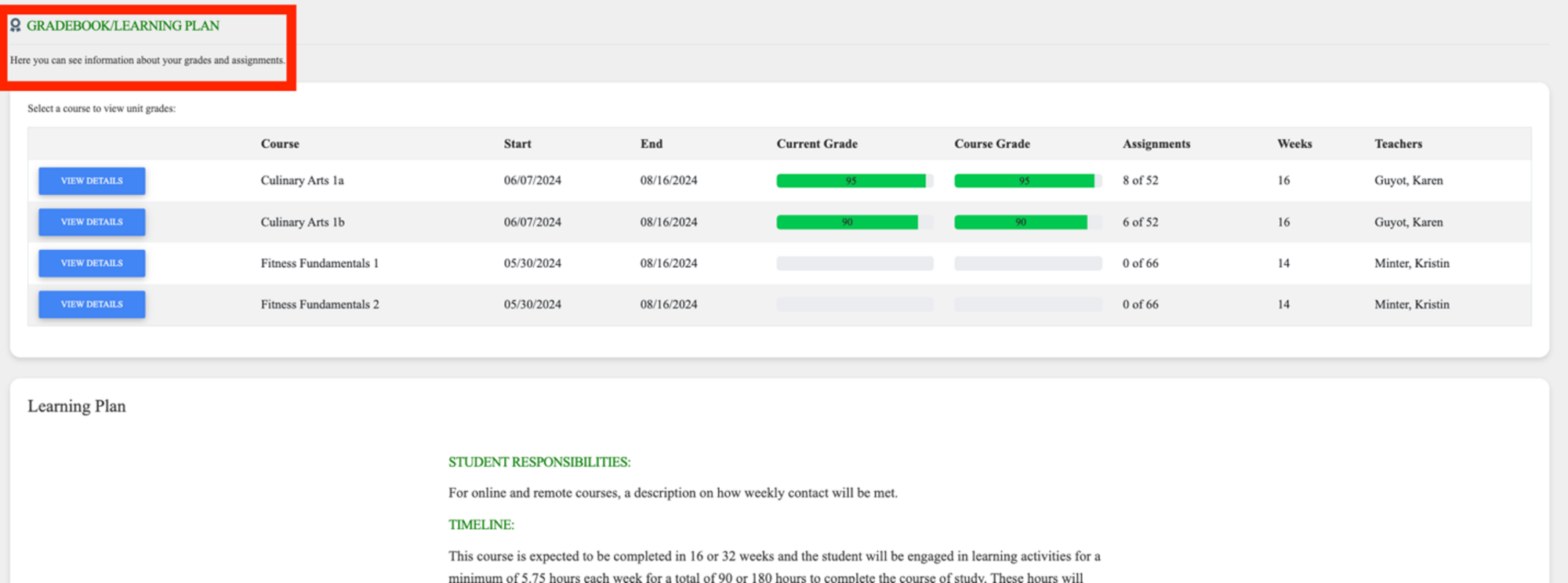Click empty Course Grade bar for Fitness Fundamentals 2
This screenshot has height=583, width=1568.
tap(1027, 305)
